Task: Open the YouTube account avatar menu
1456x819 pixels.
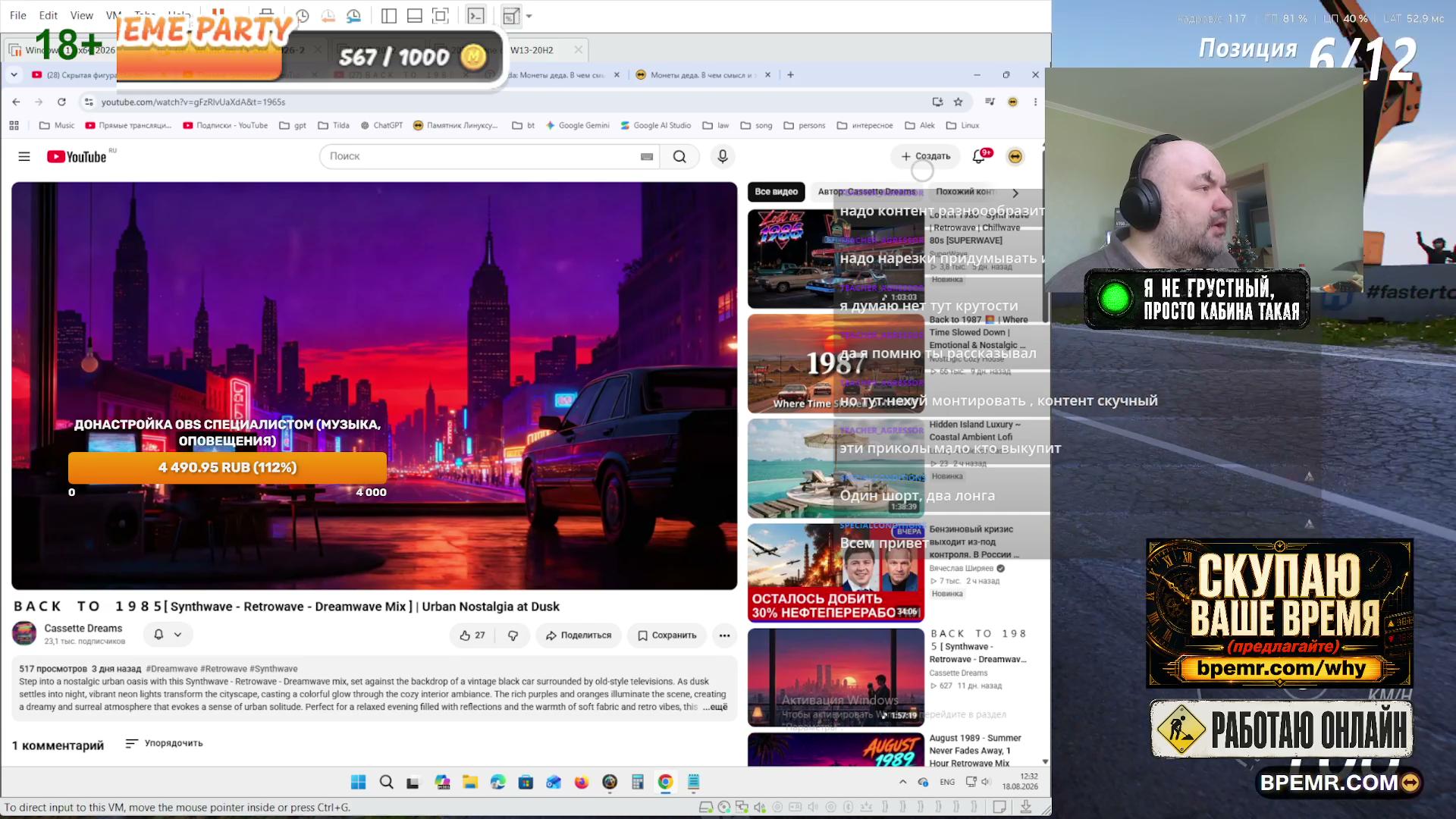Action: (1015, 156)
